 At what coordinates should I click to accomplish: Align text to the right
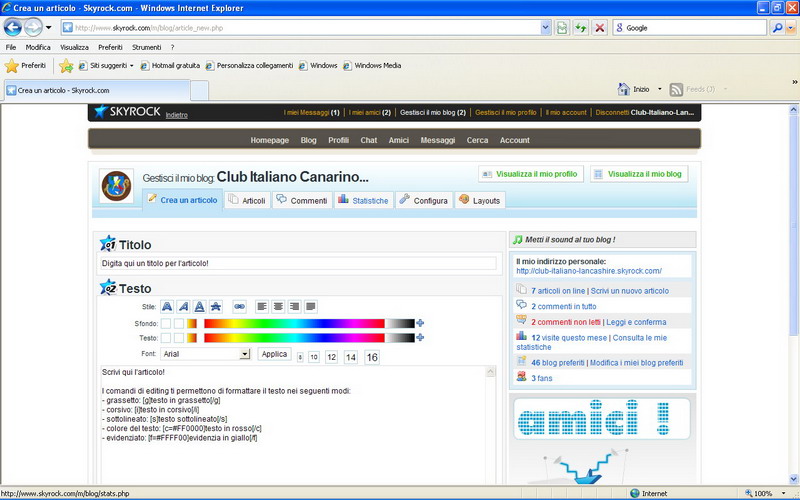294,307
